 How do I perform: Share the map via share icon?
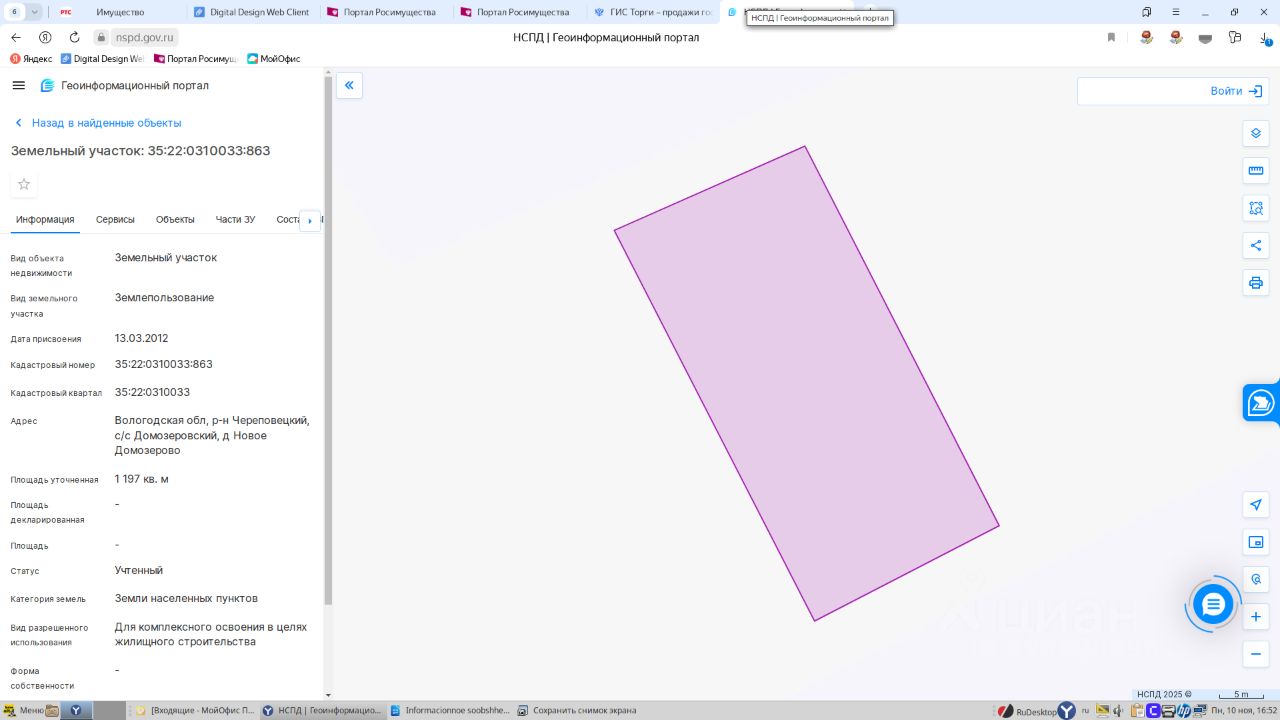pos(1256,245)
